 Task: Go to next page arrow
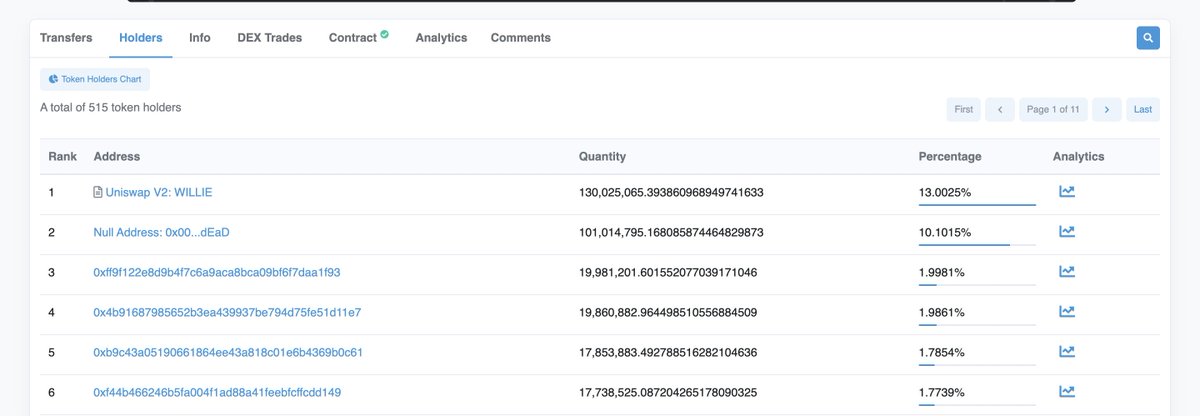(1106, 110)
